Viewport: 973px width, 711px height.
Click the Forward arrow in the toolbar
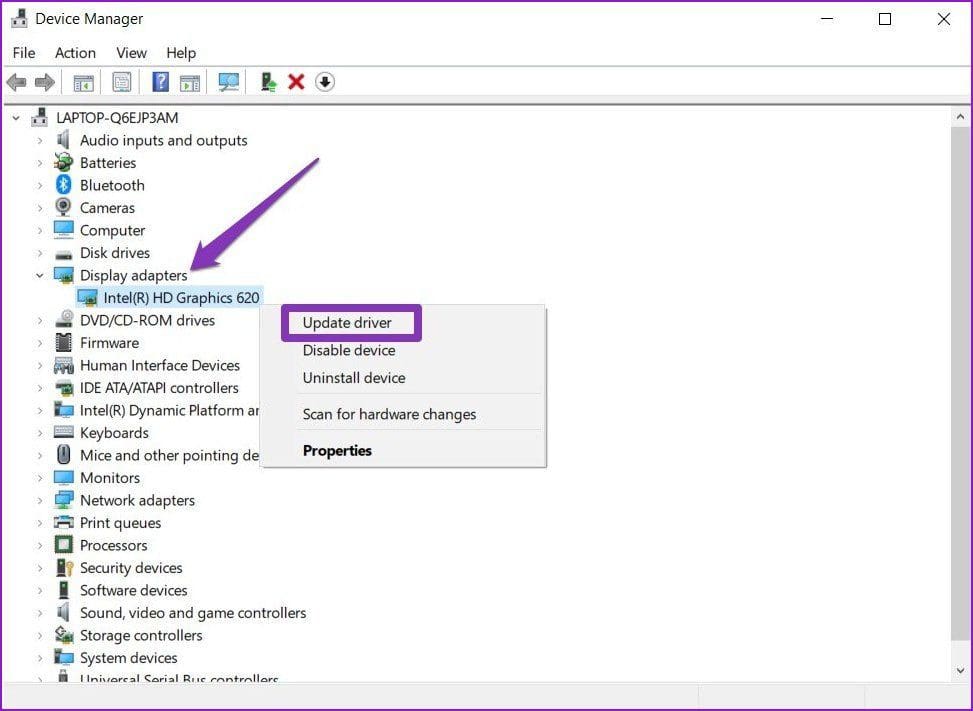(45, 82)
